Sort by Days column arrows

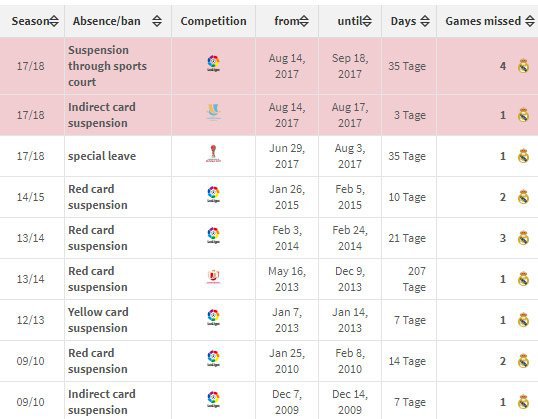click(x=425, y=21)
